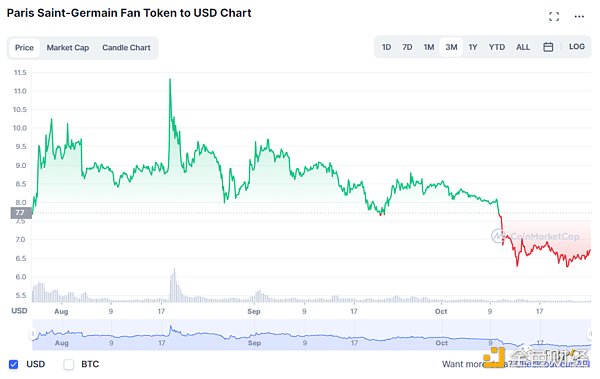This screenshot has height=379, width=600.
Task: Open fullscreen chart view icon
Action: coord(554,16)
